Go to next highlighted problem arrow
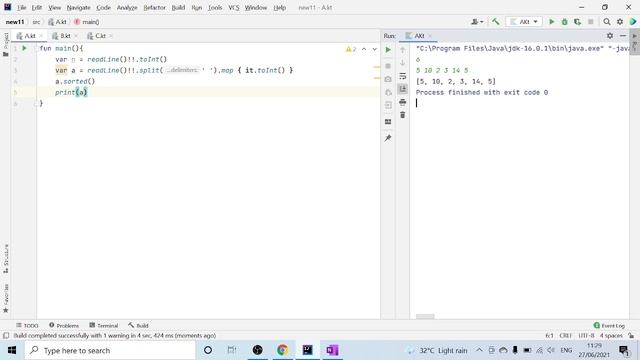This screenshot has height=360, width=640. (x=375, y=49)
